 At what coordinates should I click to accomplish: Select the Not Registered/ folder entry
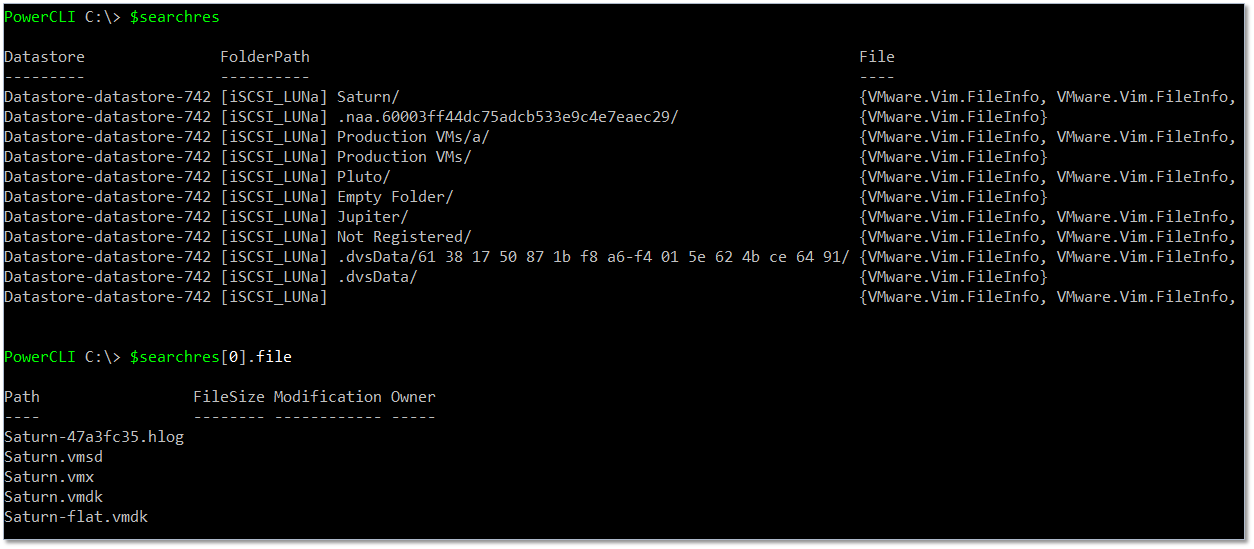[x=620, y=237]
